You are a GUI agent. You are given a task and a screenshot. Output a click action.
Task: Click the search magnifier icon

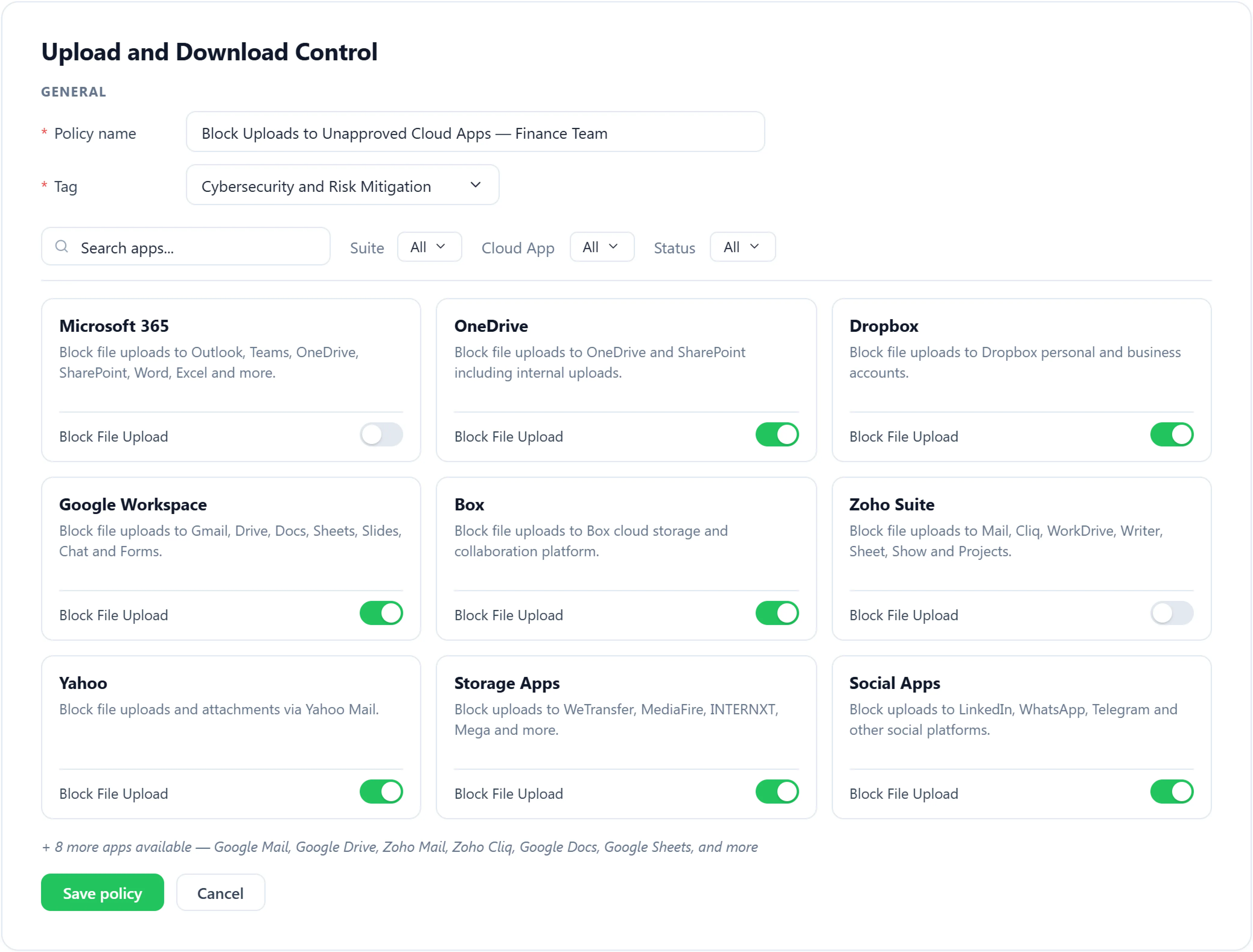[62, 247]
